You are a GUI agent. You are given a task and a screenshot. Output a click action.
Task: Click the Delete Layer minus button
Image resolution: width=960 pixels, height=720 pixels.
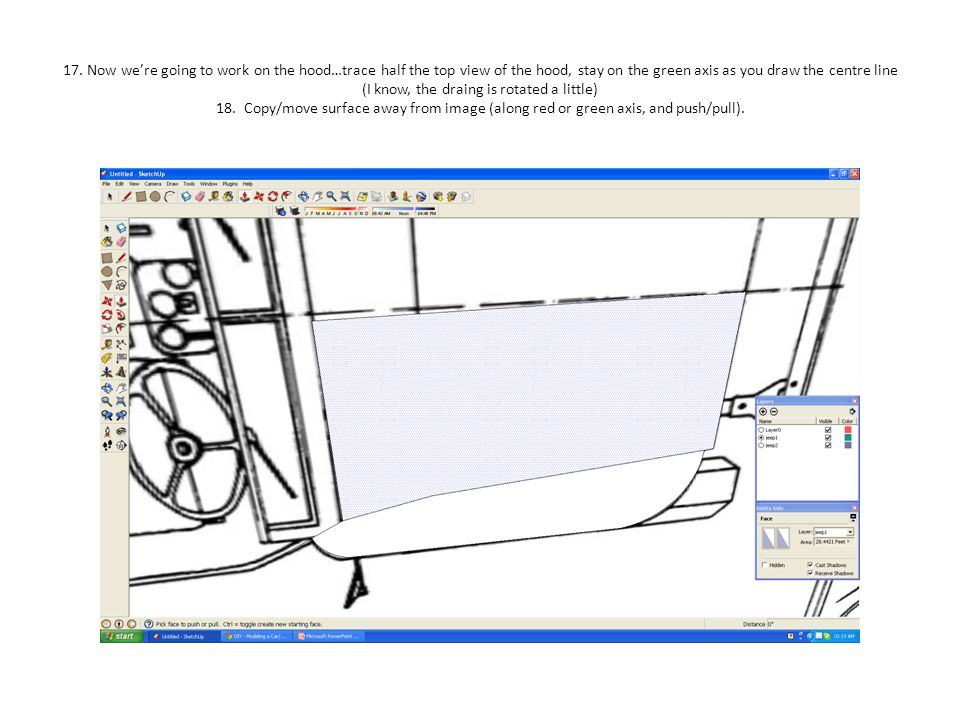[774, 412]
